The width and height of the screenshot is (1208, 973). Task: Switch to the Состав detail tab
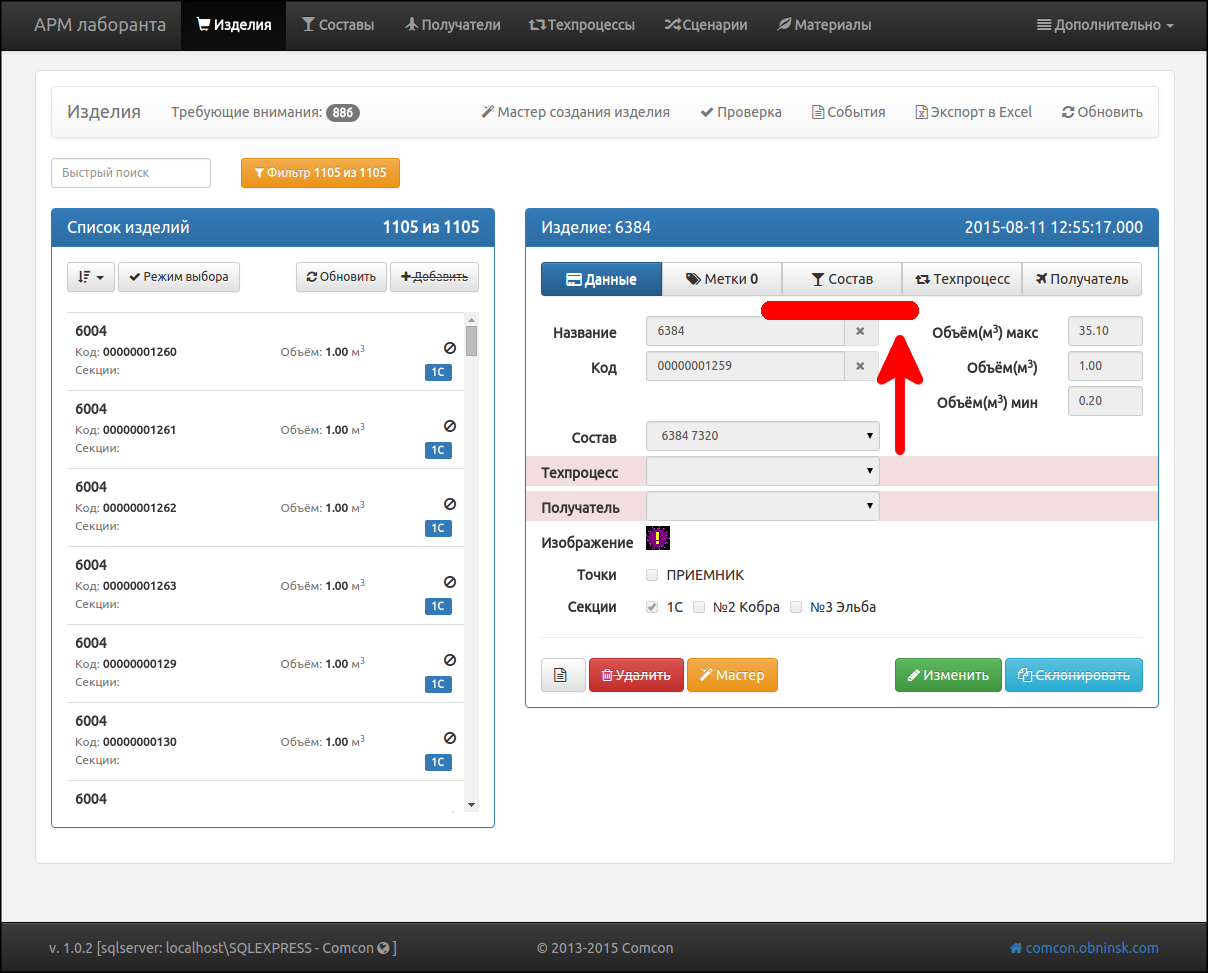coord(842,279)
